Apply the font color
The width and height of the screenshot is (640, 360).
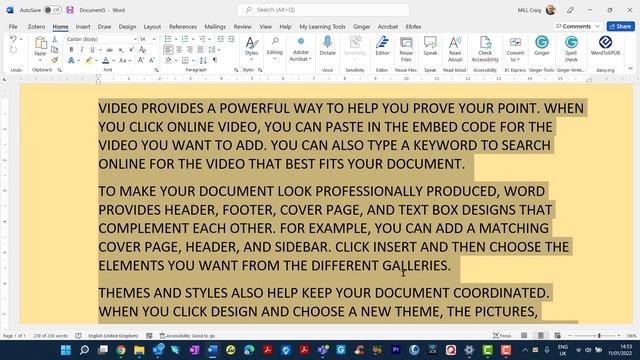point(105,60)
